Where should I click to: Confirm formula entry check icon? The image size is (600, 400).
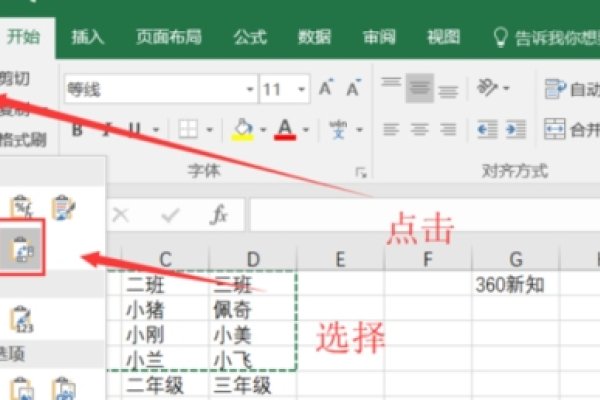point(170,215)
